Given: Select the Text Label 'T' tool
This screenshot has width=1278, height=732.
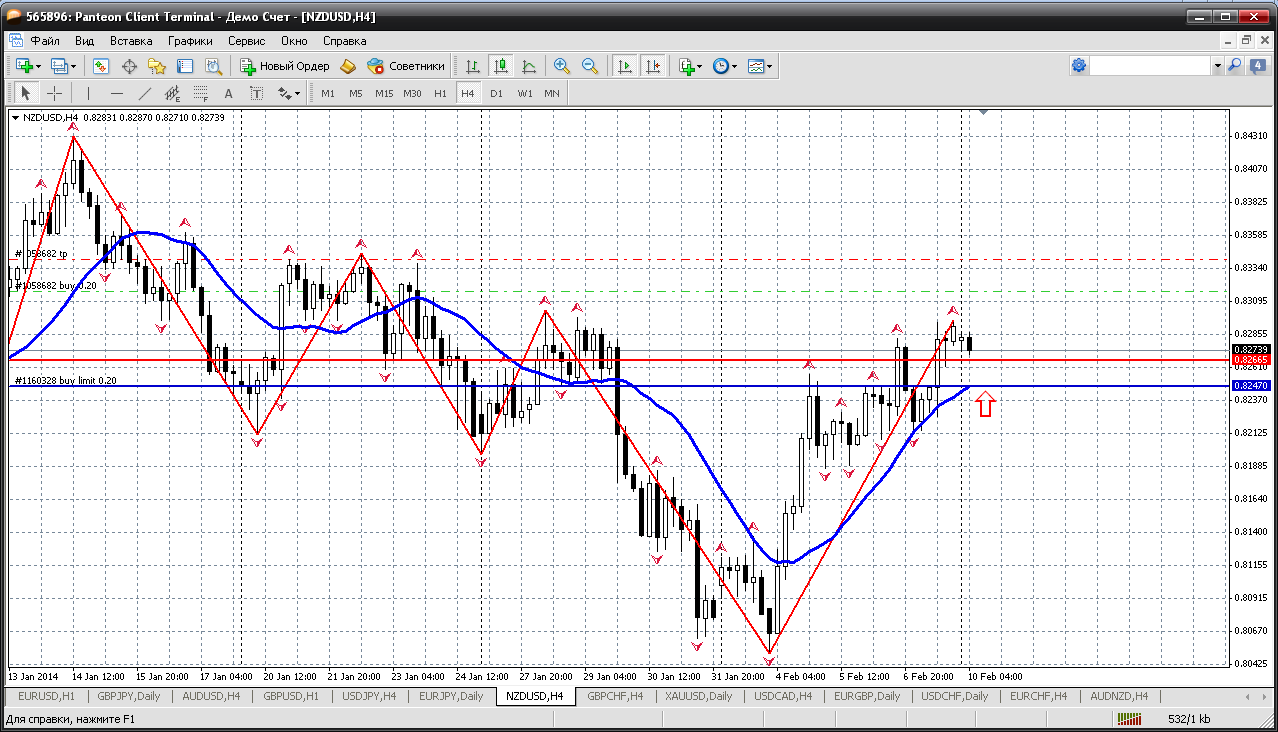Looking at the screenshot, I should (x=256, y=93).
